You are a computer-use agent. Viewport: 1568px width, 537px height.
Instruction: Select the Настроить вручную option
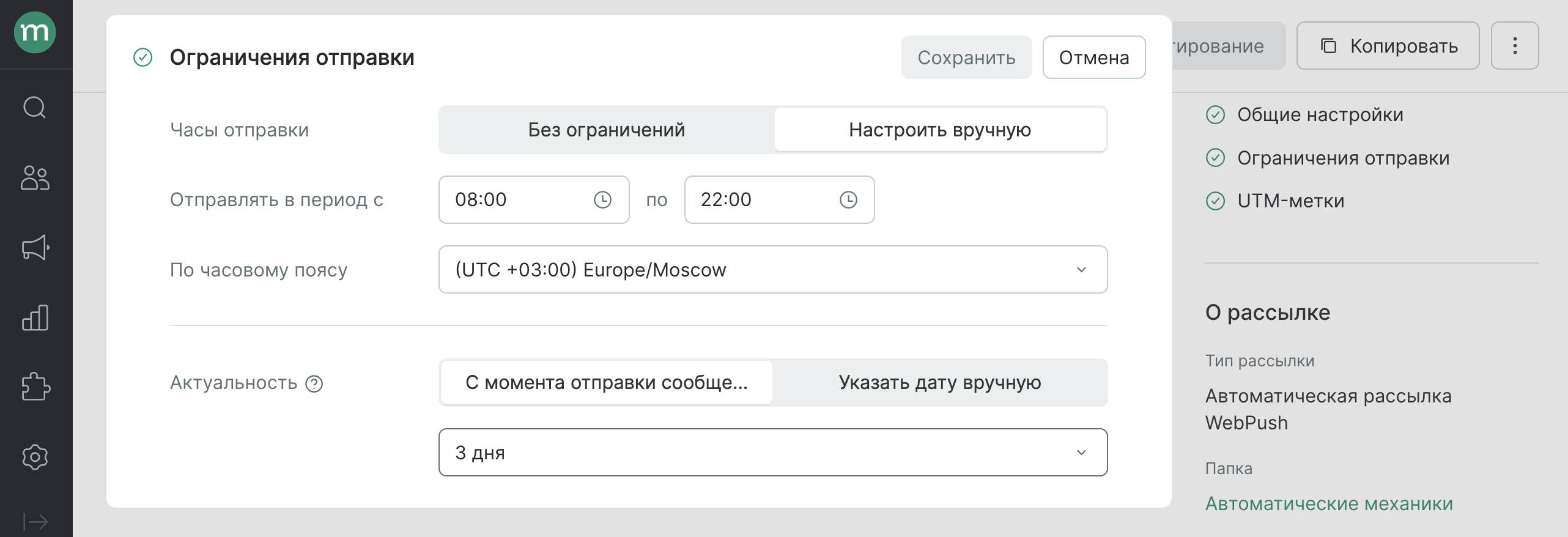(940, 130)
